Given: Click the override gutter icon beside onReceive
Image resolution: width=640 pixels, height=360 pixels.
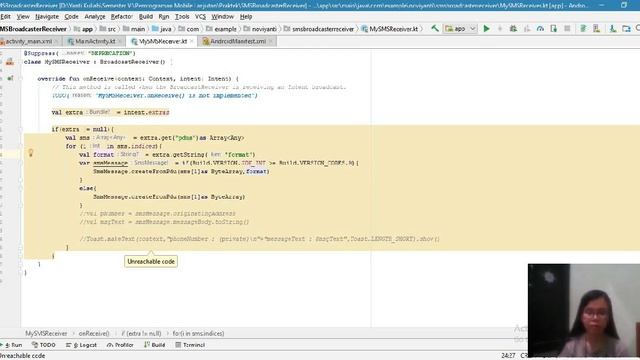Looking at the screenshot, I should click(x=10, y=78).
